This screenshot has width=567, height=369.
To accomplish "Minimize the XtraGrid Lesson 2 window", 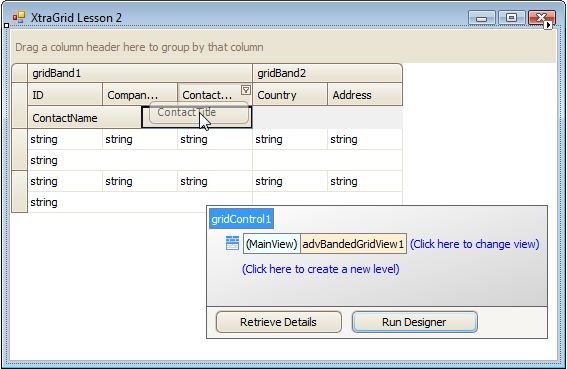I will pyautogui.click(x=481, y=18).
